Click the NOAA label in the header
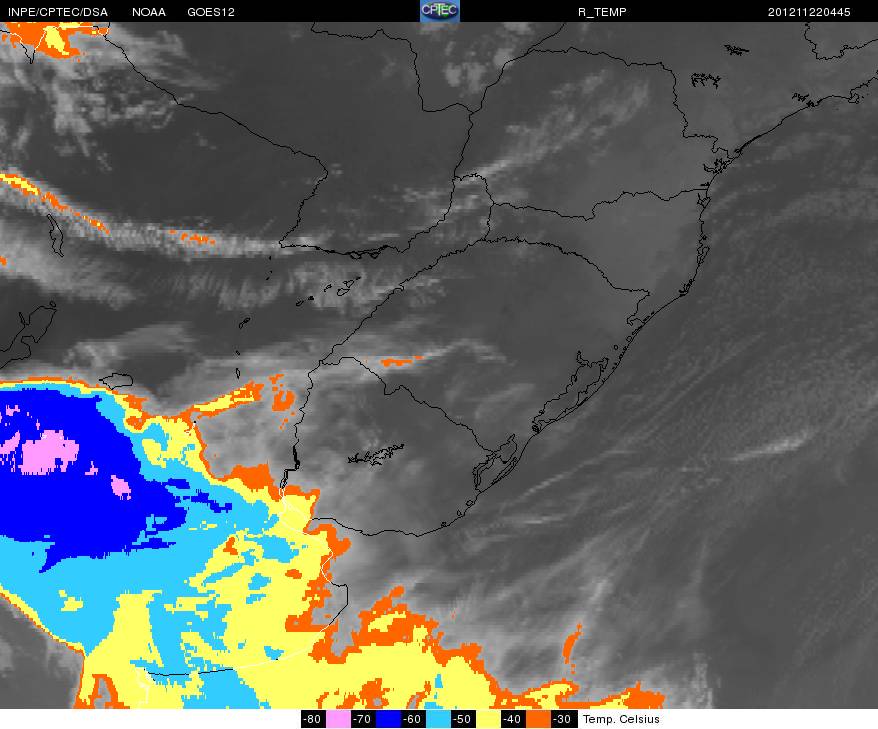Image resolution: width=878 pixels, height=729 pixels. point(149,12)
